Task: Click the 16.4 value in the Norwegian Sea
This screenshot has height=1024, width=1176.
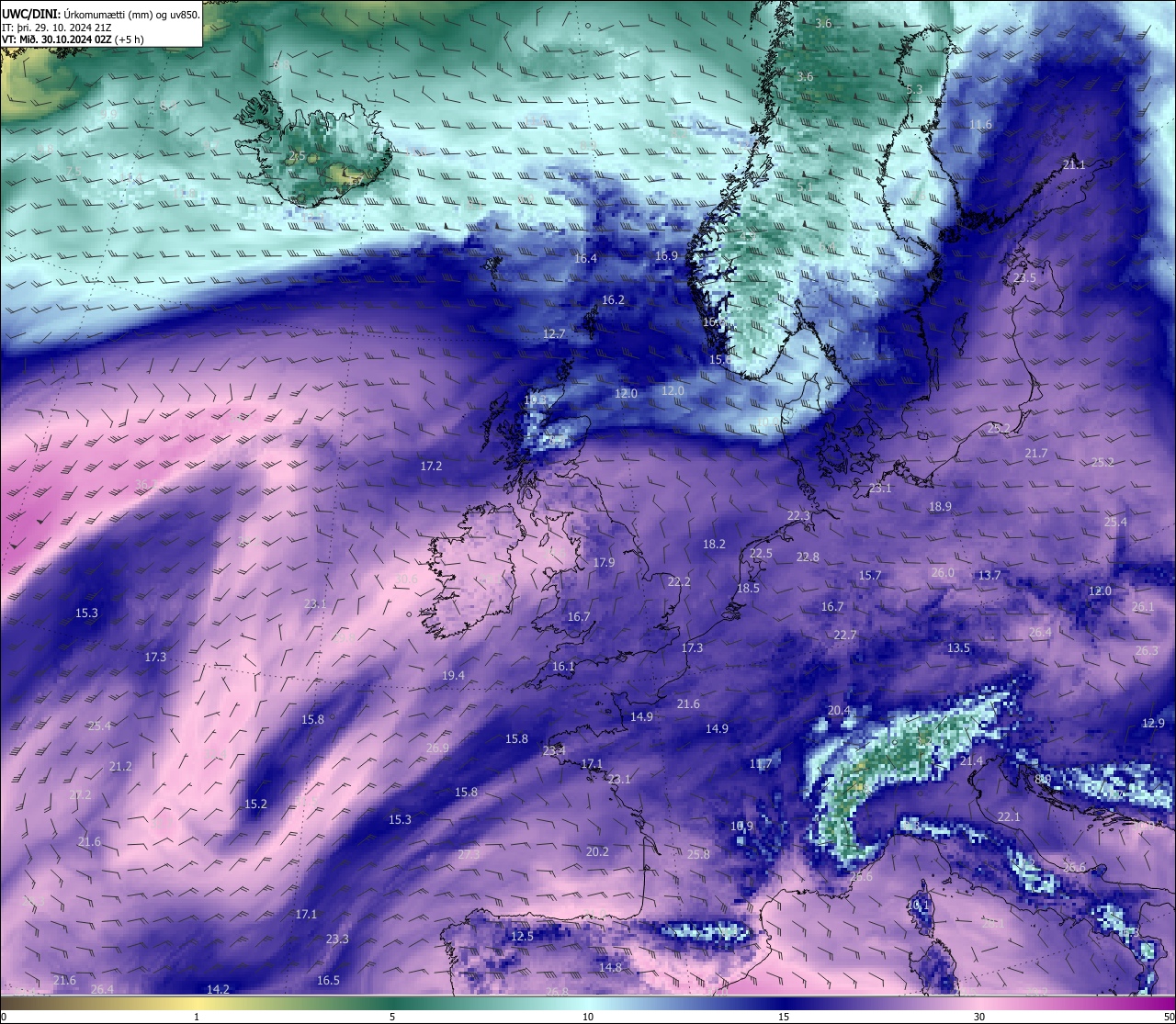Action: pos(585,258)
